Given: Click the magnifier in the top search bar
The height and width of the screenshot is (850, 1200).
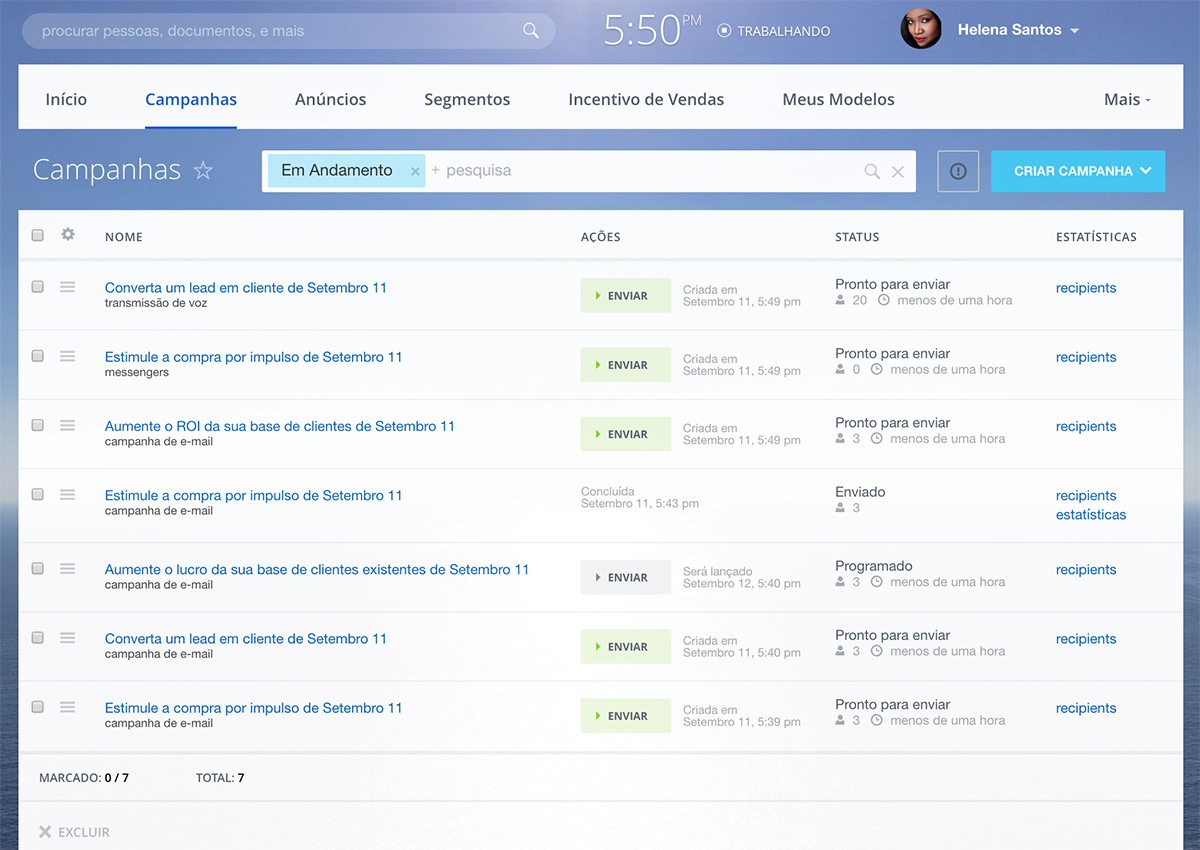Looking at the screenshot, I should [531, 31].
